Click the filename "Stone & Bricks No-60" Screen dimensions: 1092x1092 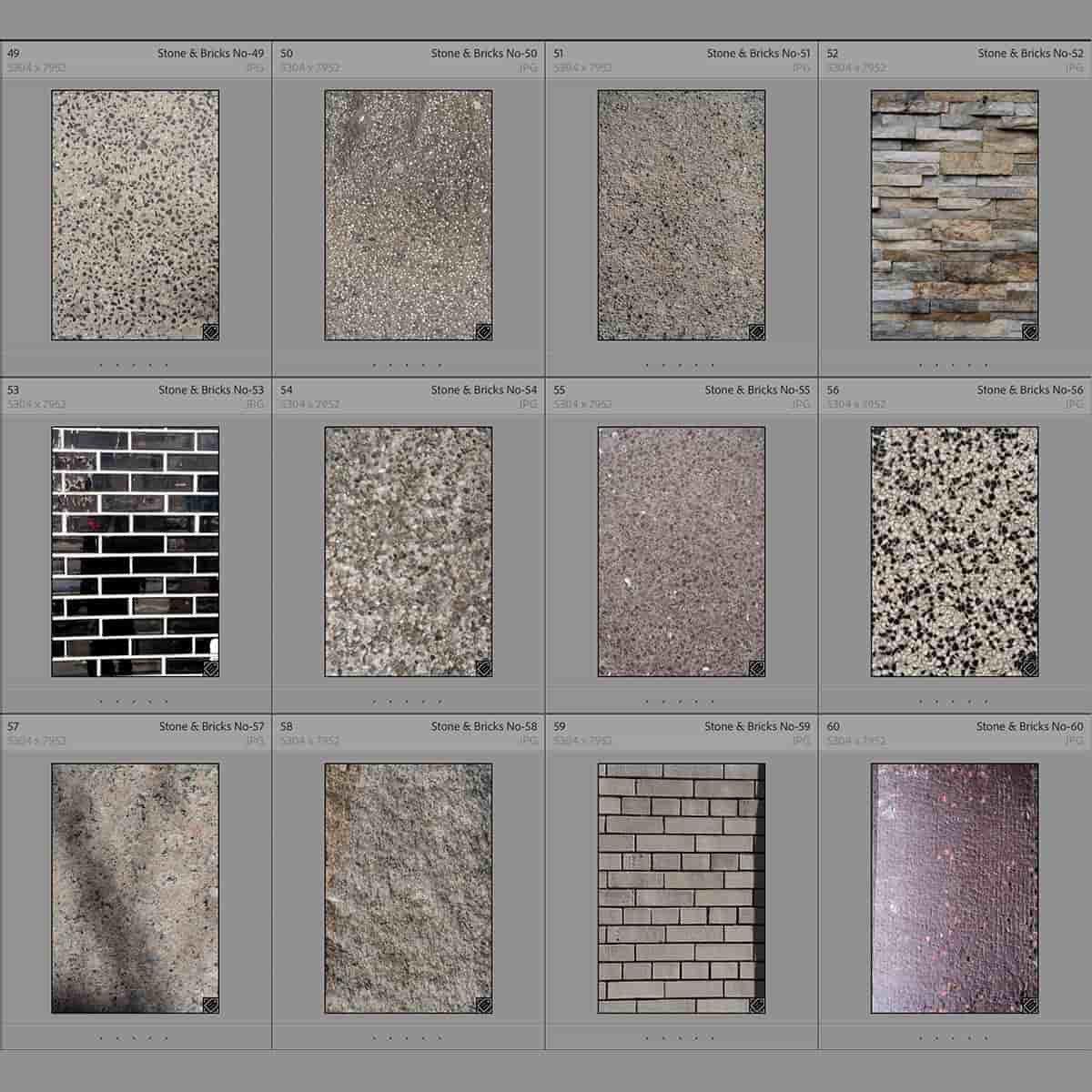tap(1030, 726)
